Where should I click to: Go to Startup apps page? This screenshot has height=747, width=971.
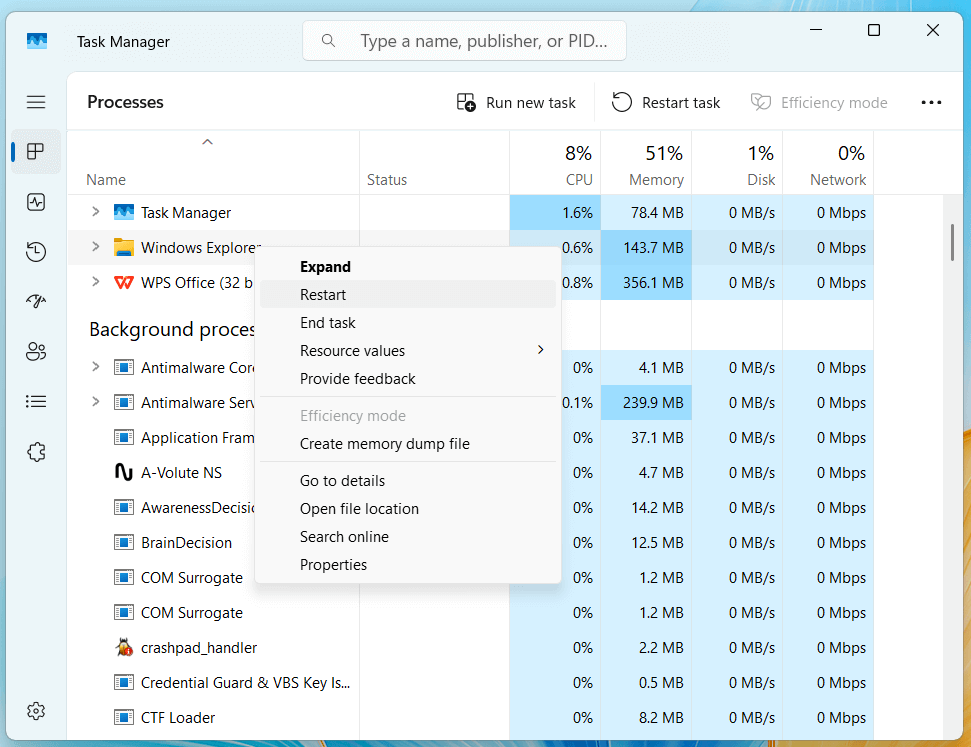36,302
